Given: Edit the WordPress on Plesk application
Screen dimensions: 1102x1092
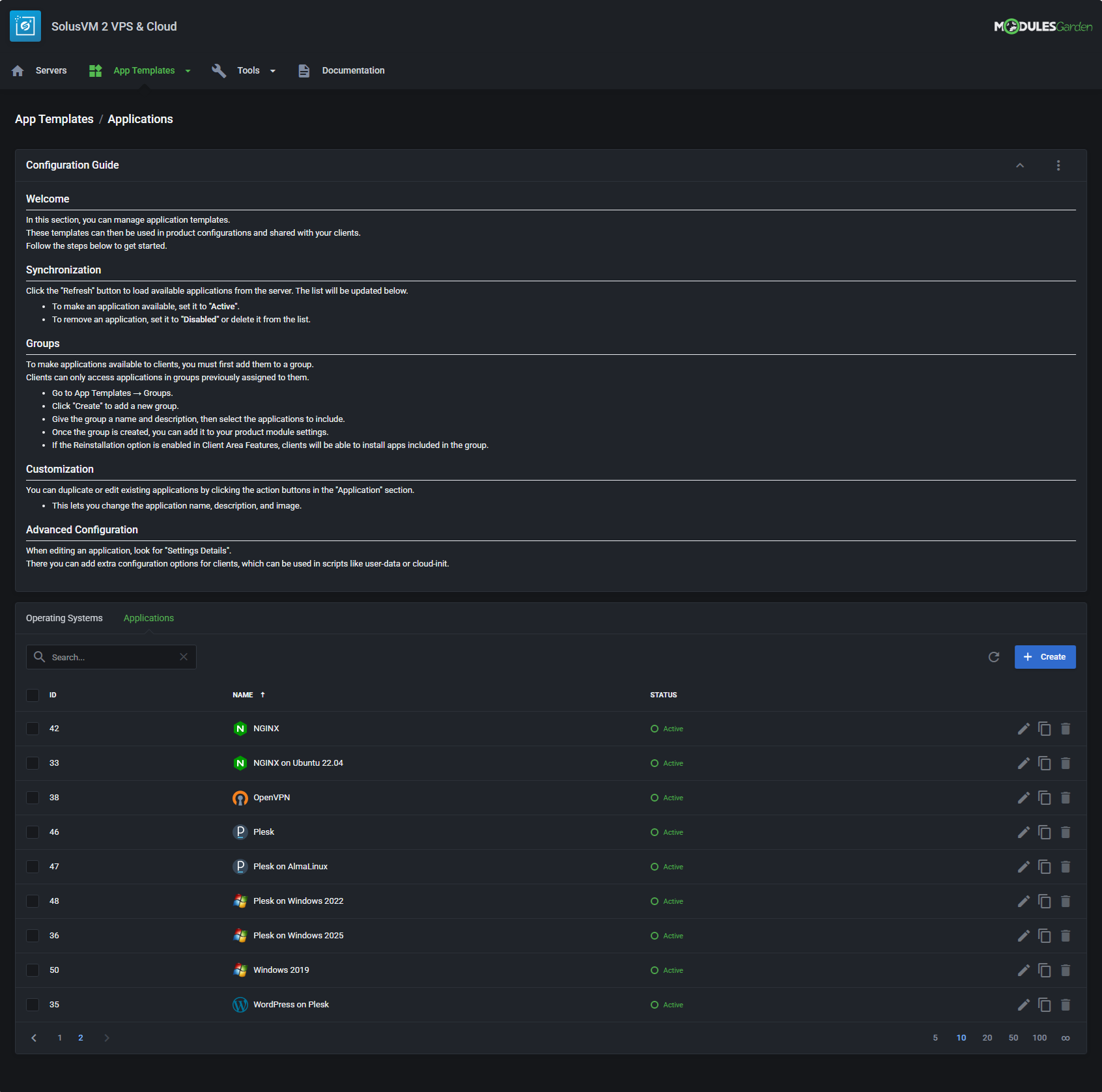Looking at the screenshot, I should click(1024, 1005).
